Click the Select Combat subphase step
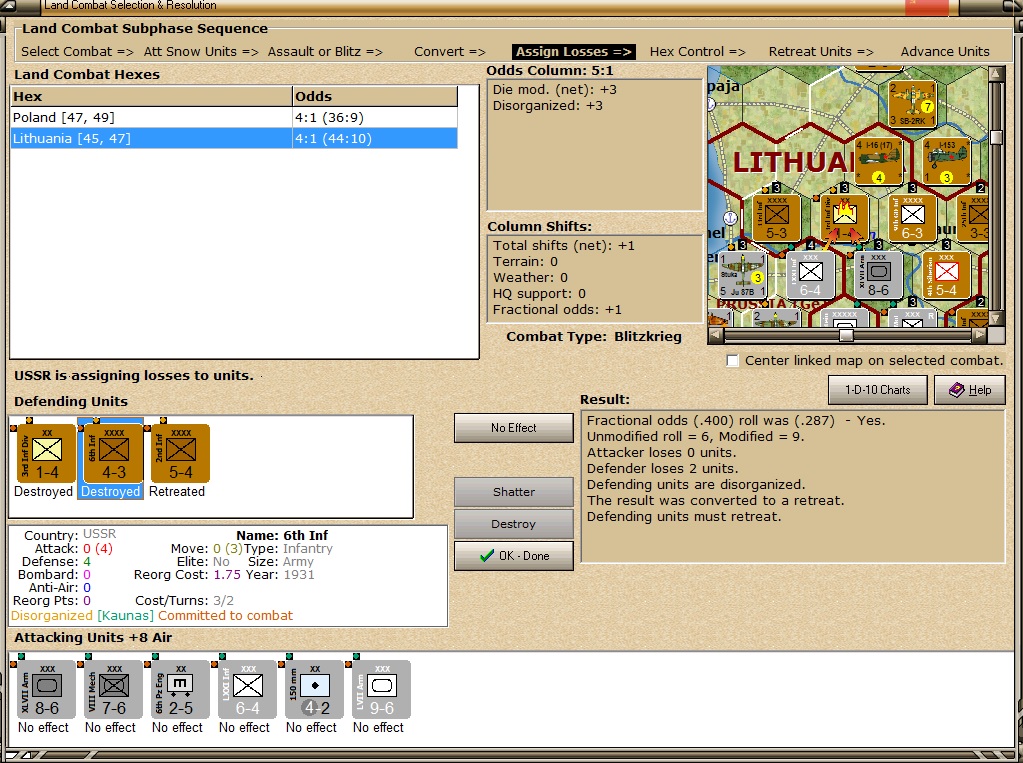1023x763 pixels. click(77, 52)
